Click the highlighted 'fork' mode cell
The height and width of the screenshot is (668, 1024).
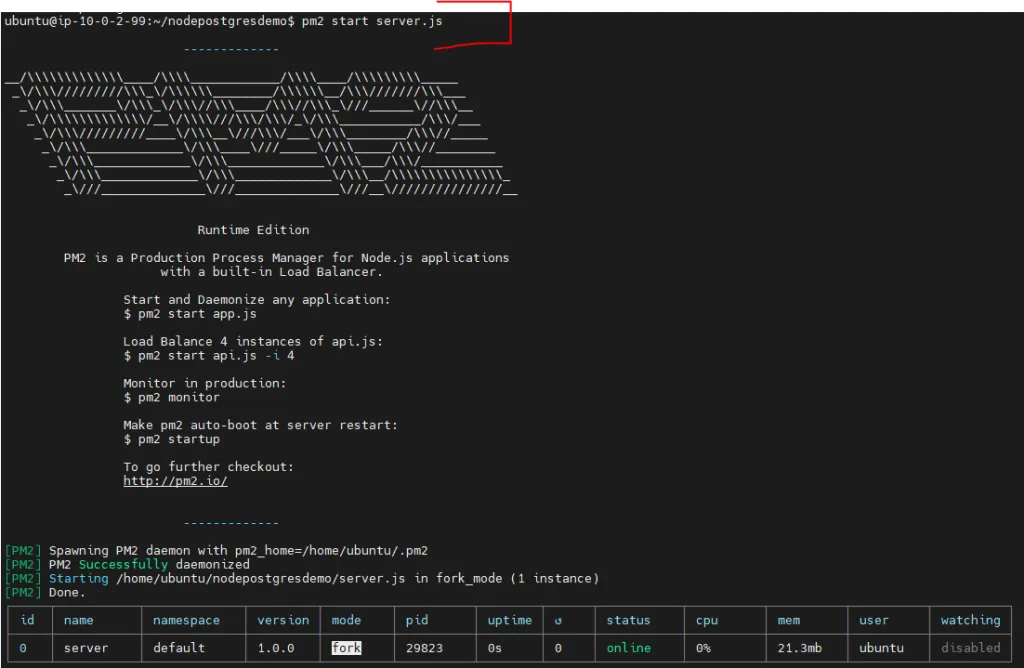(x=346, y=648)
